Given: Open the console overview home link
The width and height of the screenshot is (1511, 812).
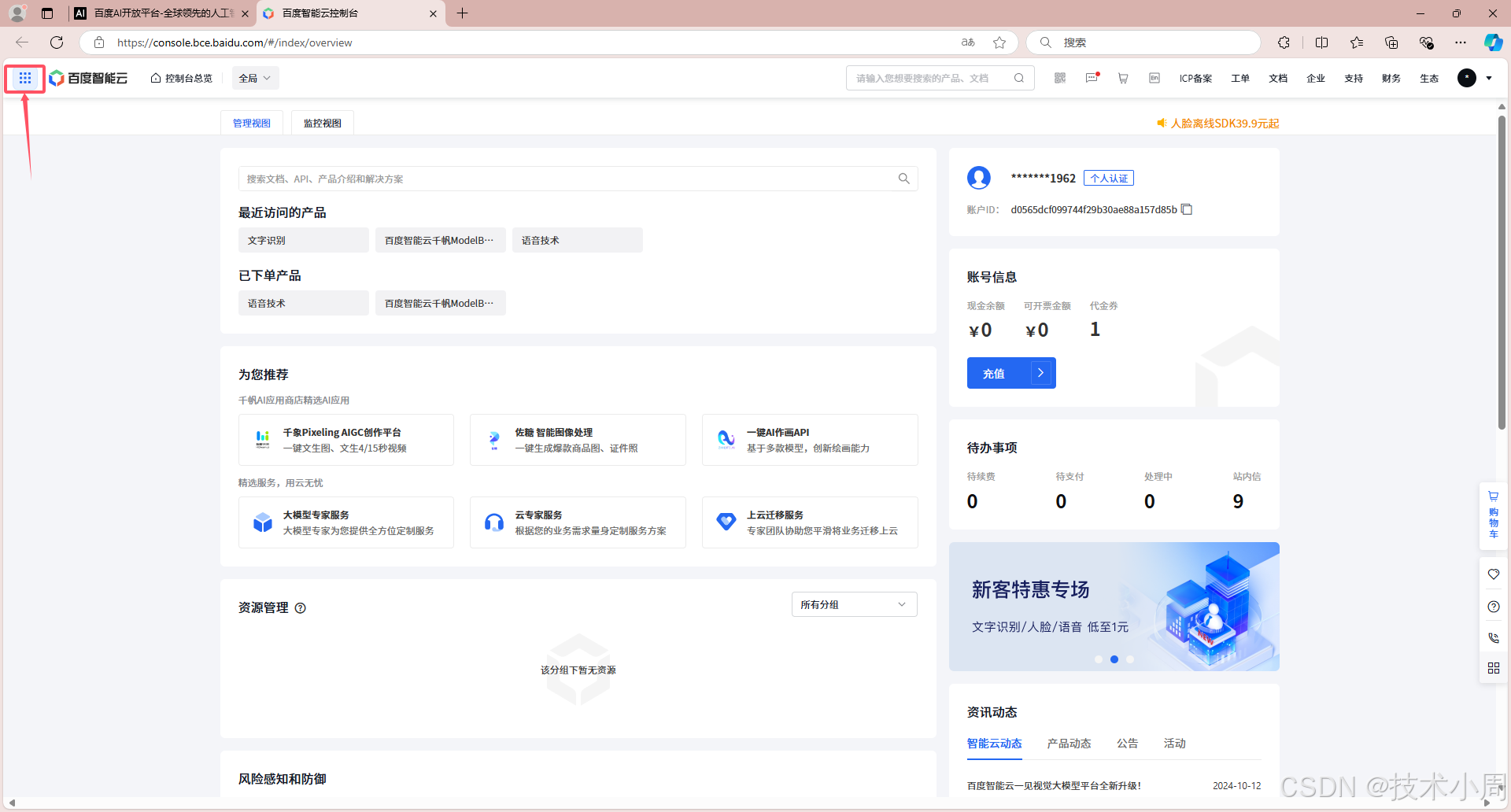Looking at the screenshot, I should (182, 78).
